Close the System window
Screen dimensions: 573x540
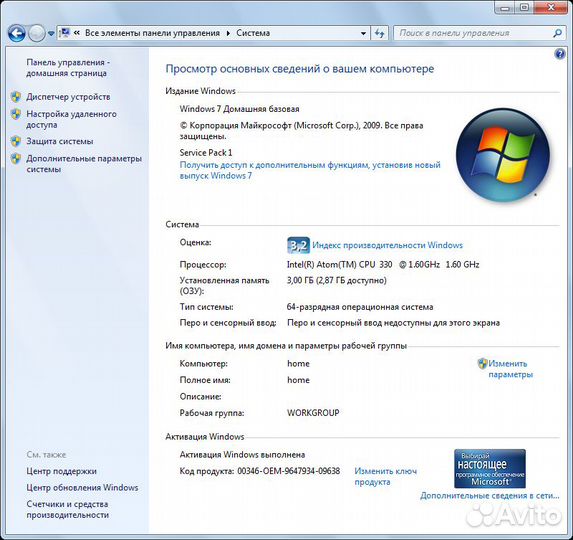pos(551,7)
